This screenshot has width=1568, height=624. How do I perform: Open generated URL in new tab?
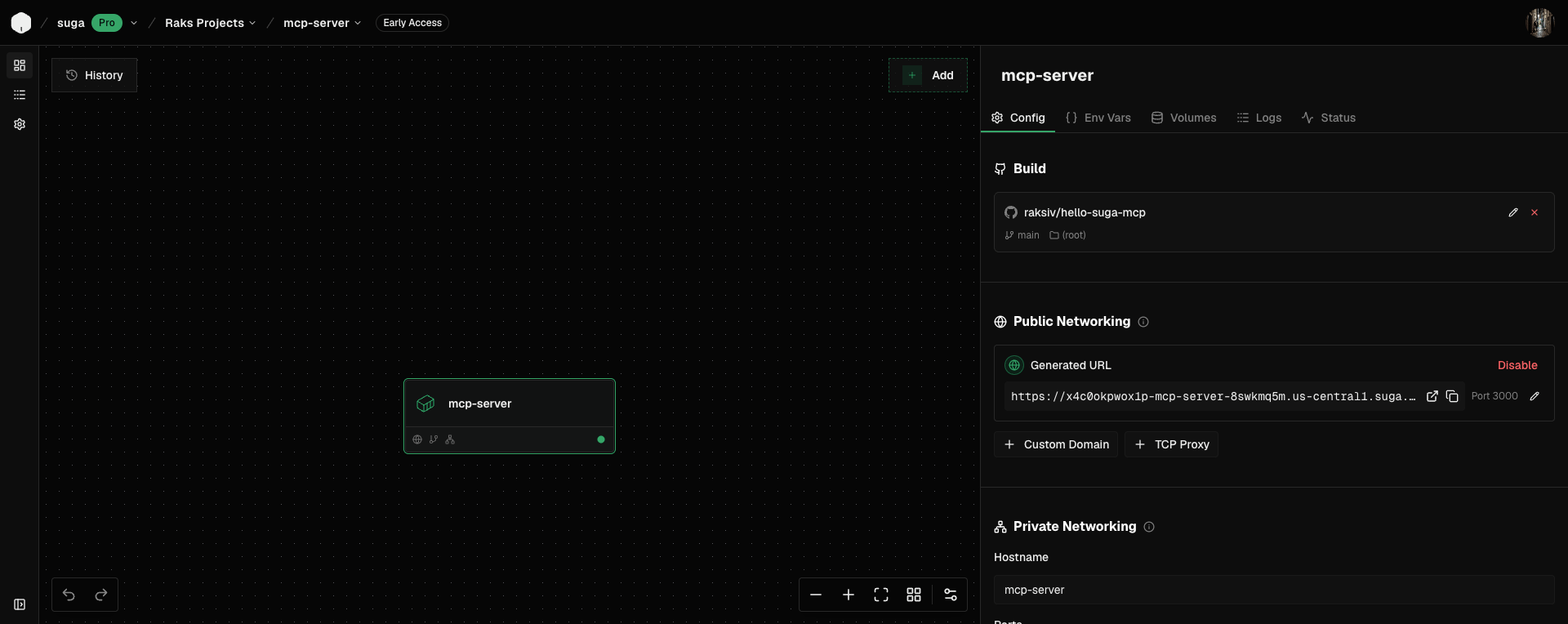point(1432,396)
